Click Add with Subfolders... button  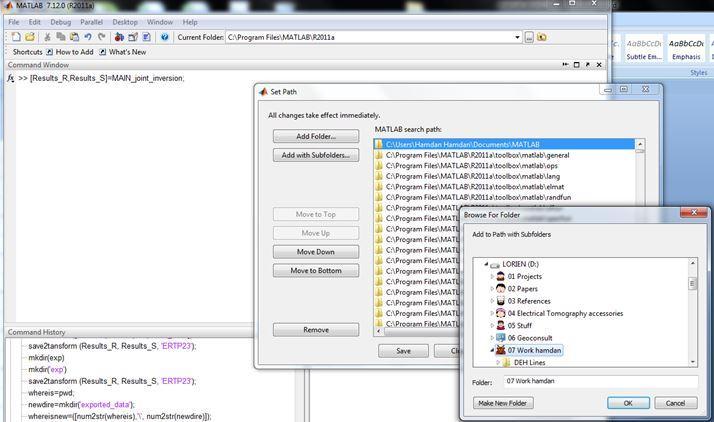click(x=316, y=155)
